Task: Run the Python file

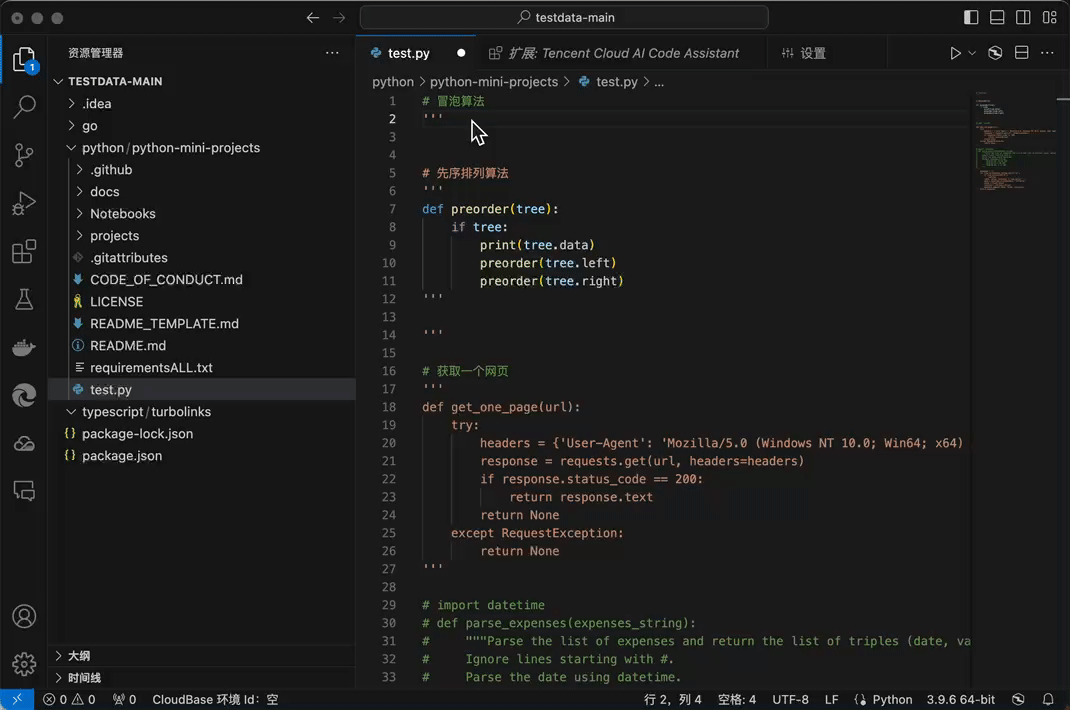Action: click(x=955, y=53)
